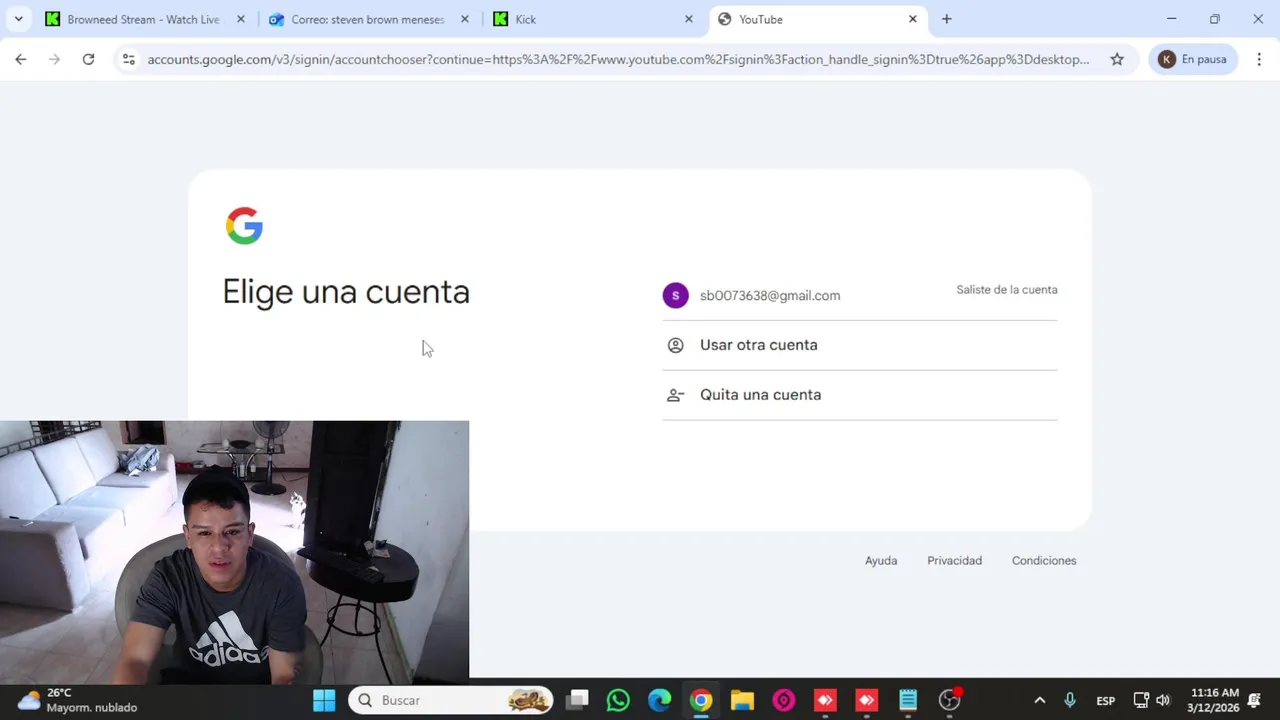Open the En pausa profile menu
Screen dimensions: 1280x720
pos(1193,59)
